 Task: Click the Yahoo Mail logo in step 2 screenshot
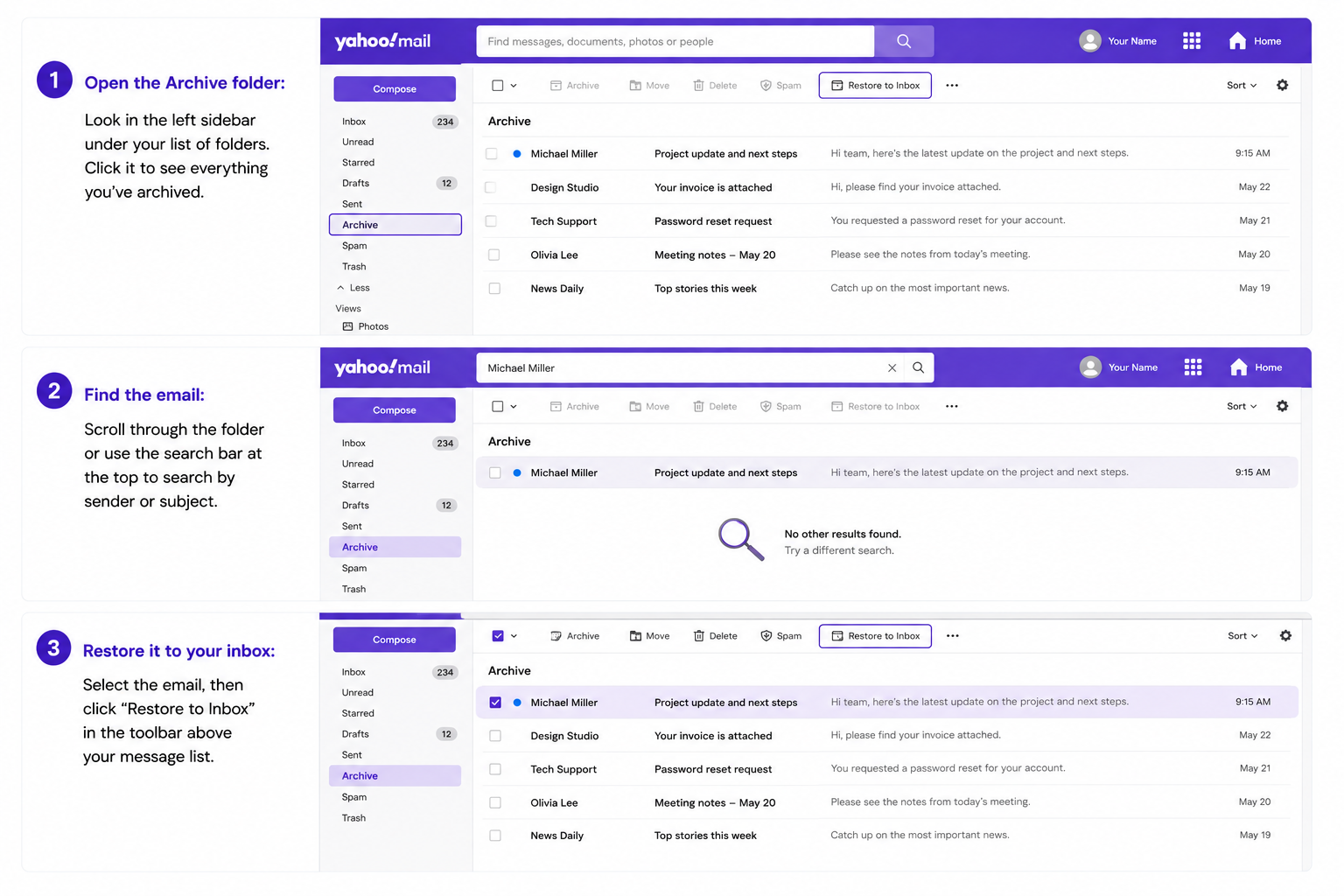pyautogui.click(x=382, y=367)
